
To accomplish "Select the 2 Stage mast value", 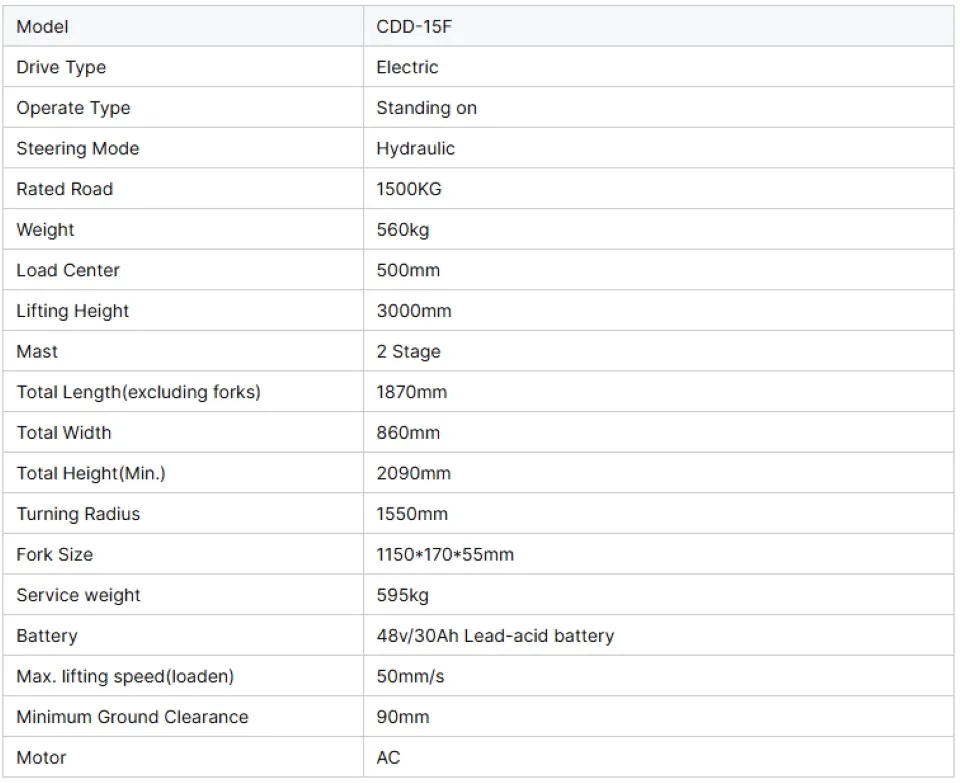I will point(408,351).
